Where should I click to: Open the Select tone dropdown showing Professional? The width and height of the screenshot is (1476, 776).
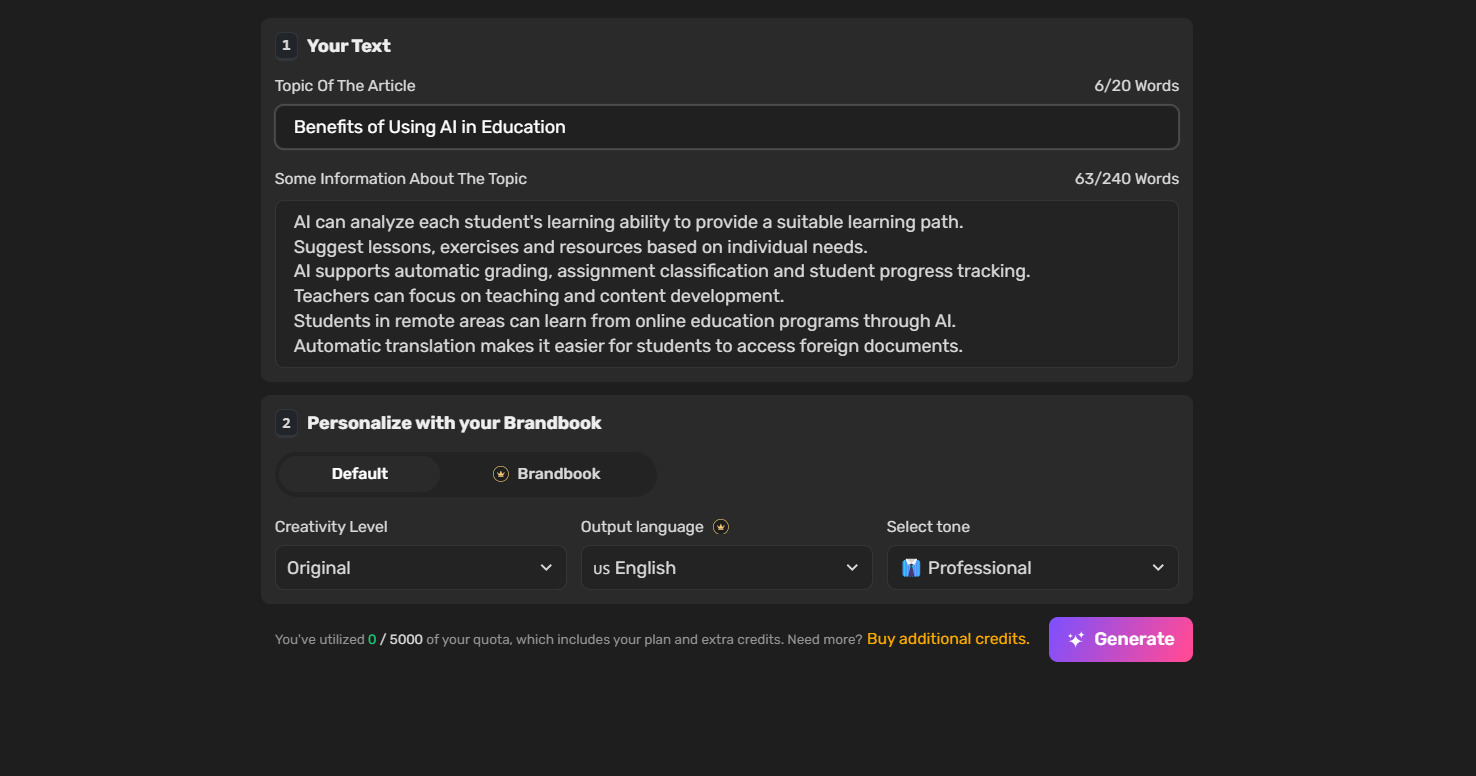coord(1033,568)
